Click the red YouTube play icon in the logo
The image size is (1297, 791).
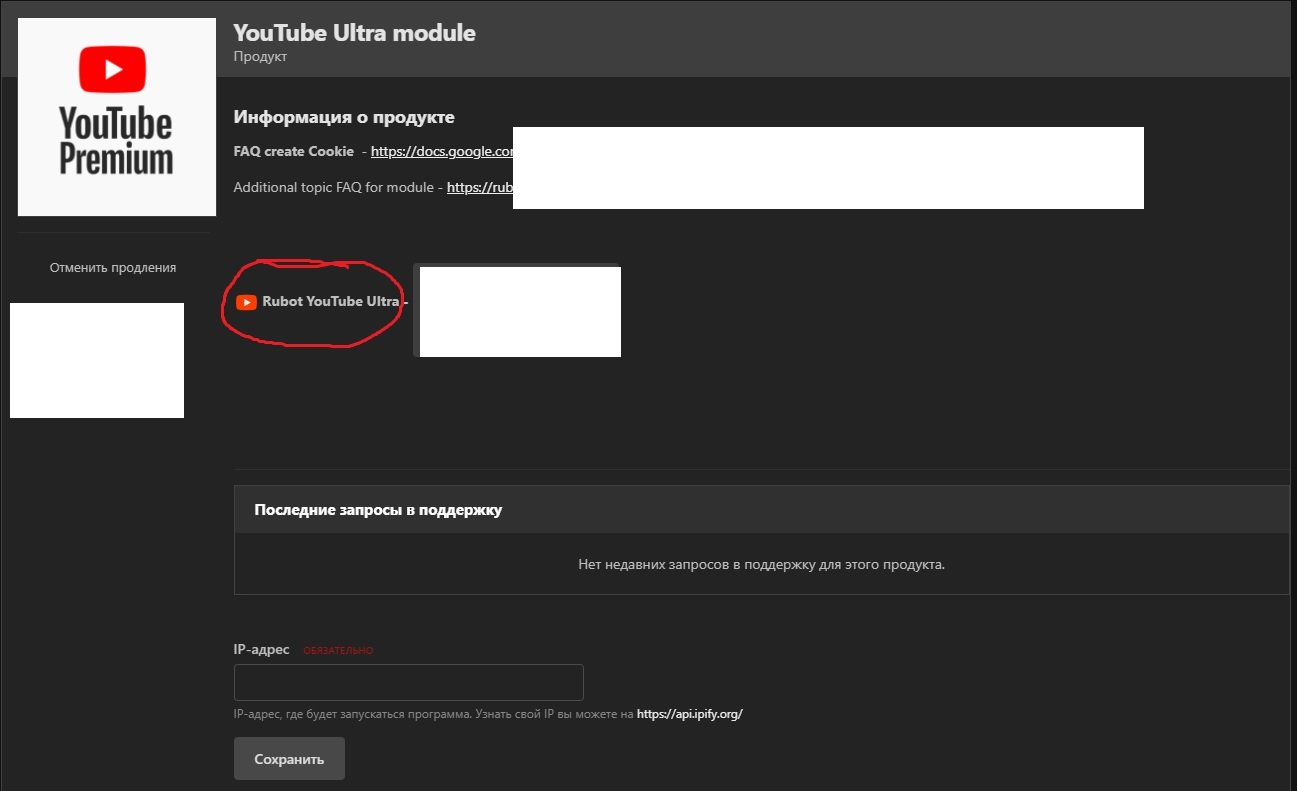(113, 71)
